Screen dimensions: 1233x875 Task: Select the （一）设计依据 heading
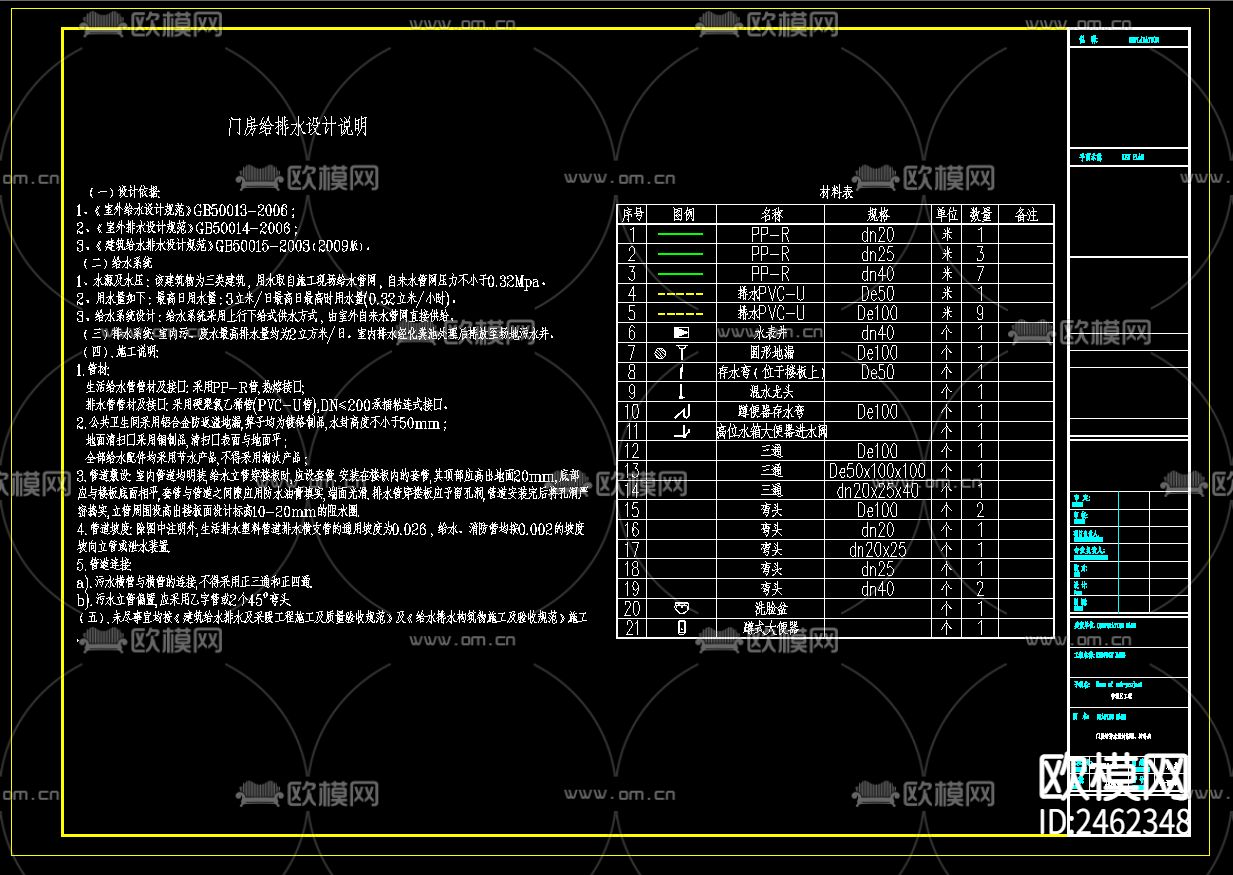coord(123,191)
